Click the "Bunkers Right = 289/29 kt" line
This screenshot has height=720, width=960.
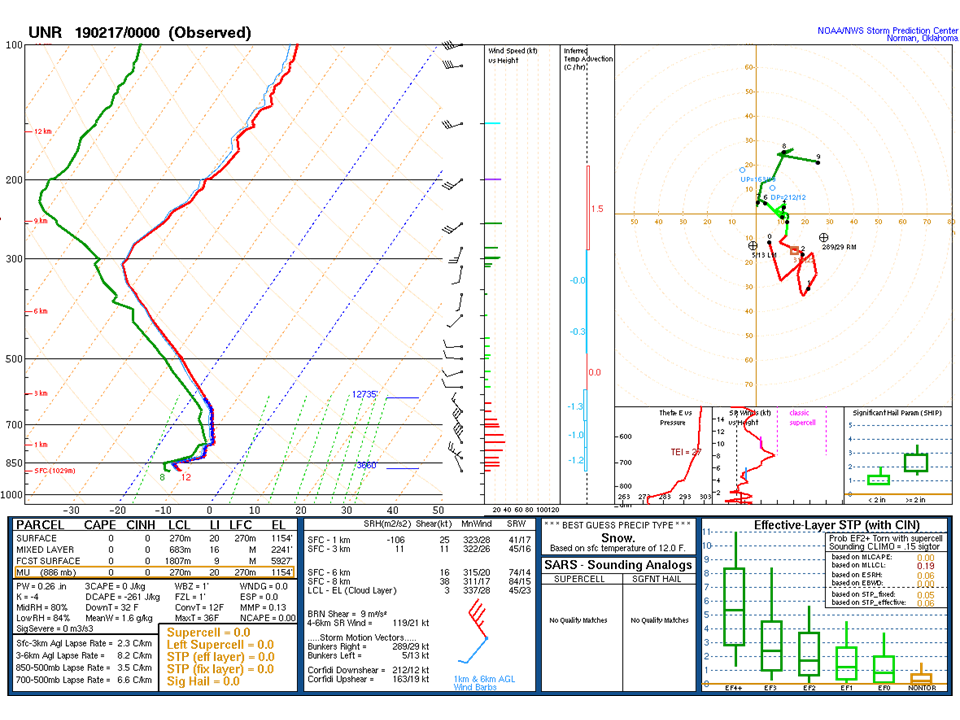368,647
